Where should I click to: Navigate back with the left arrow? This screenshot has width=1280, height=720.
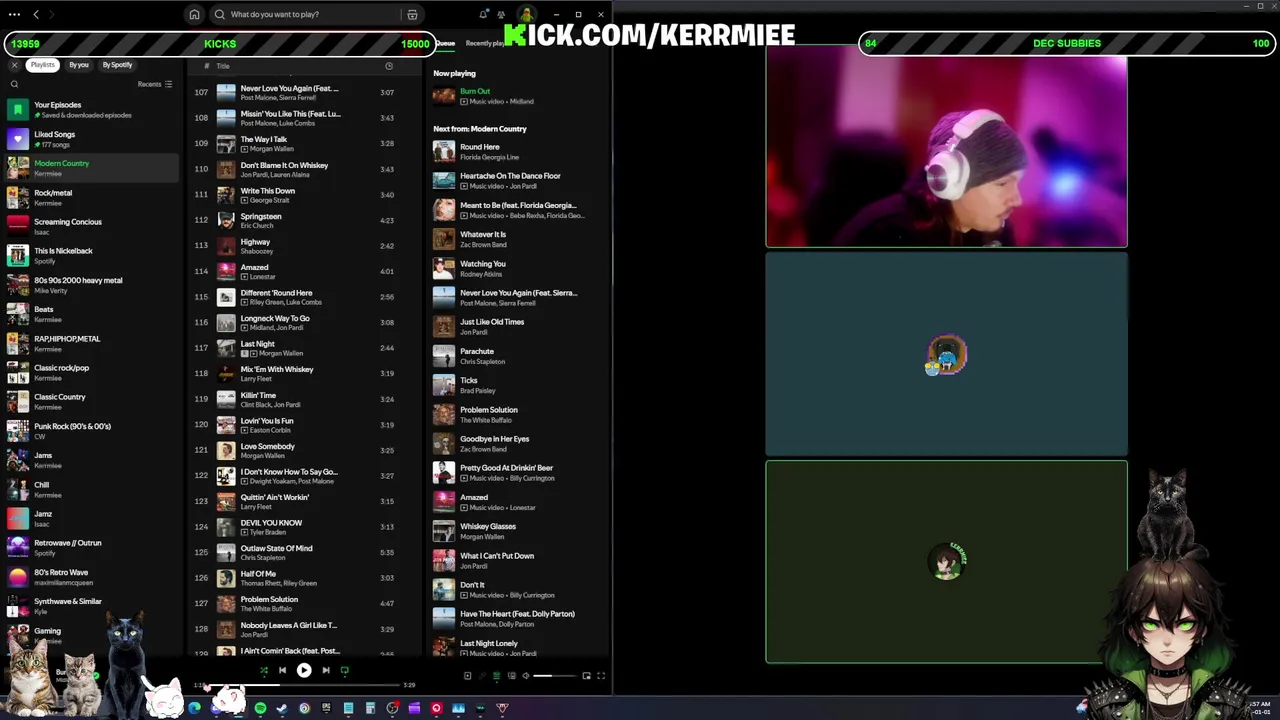pyautogui.click(x=36, y=15)
